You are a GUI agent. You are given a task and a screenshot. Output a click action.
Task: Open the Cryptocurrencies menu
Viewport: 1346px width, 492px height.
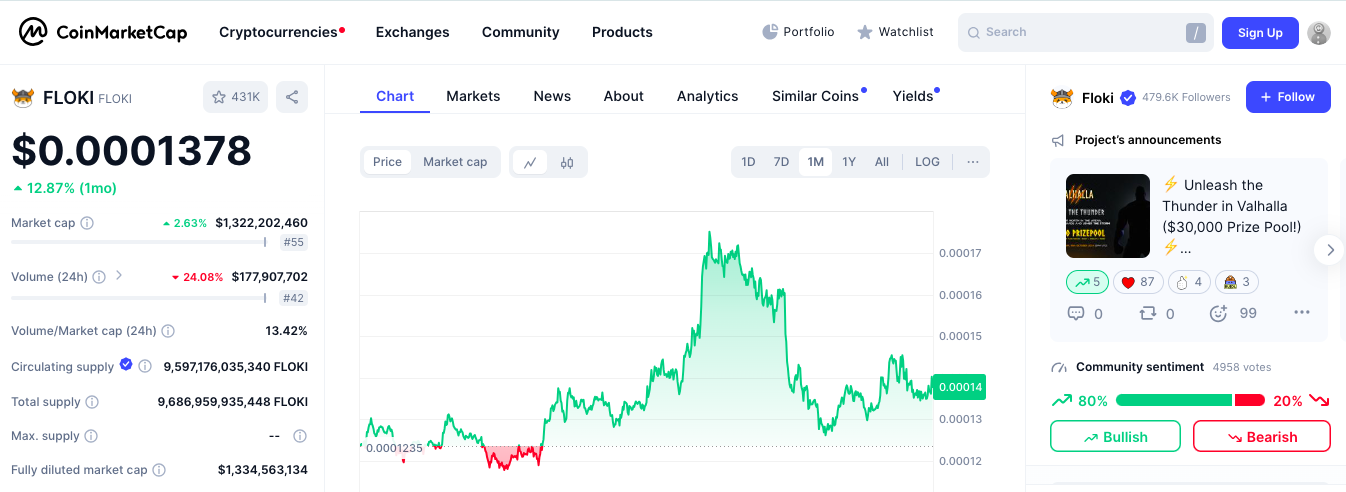278,32
